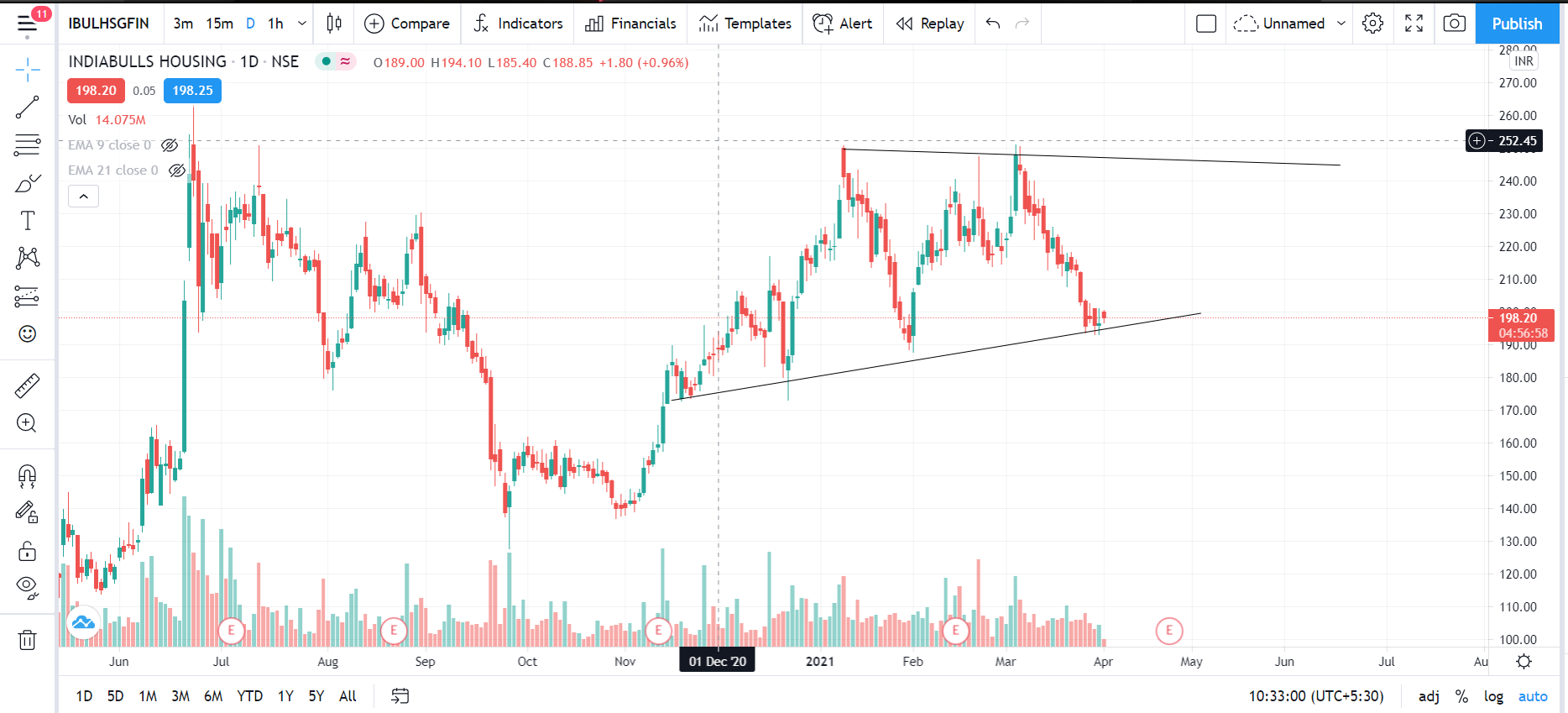Image resolution: width=1568 pixels, height=713 pixels.
Task: Toggle stay in drawing mode
Action: 28,512
